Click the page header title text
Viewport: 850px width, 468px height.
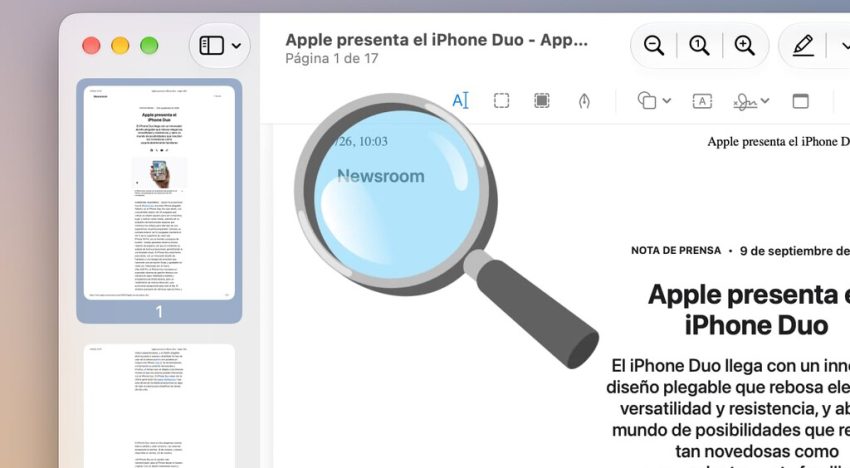[x=778, y=142]
